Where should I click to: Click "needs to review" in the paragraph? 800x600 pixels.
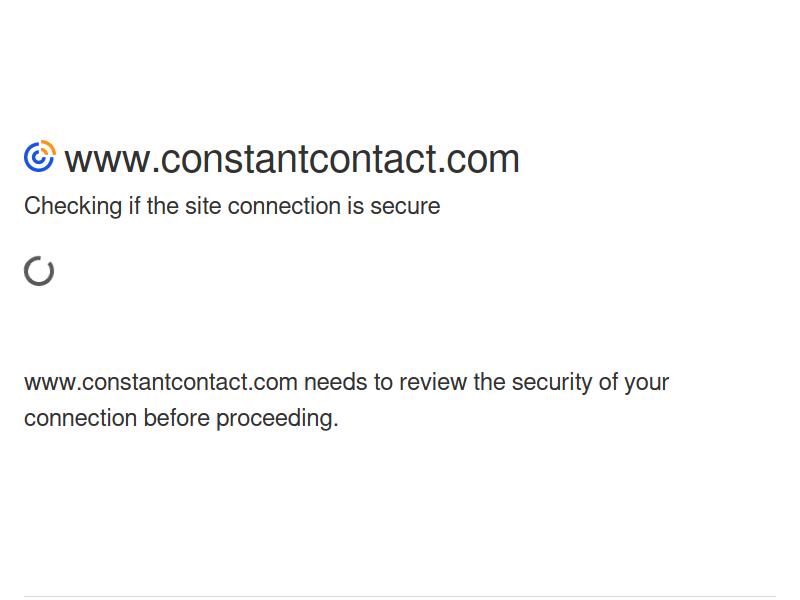[385, 382]
